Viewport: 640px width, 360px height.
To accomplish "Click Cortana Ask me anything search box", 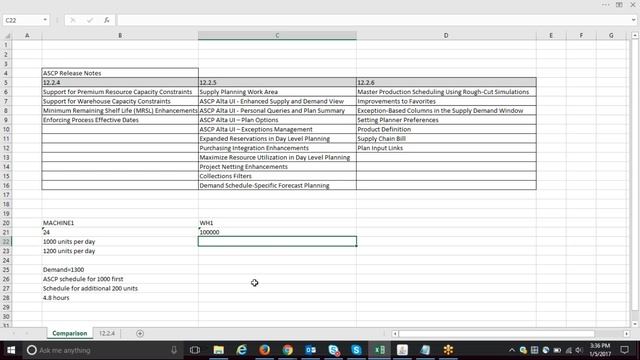I will point(102,350).
